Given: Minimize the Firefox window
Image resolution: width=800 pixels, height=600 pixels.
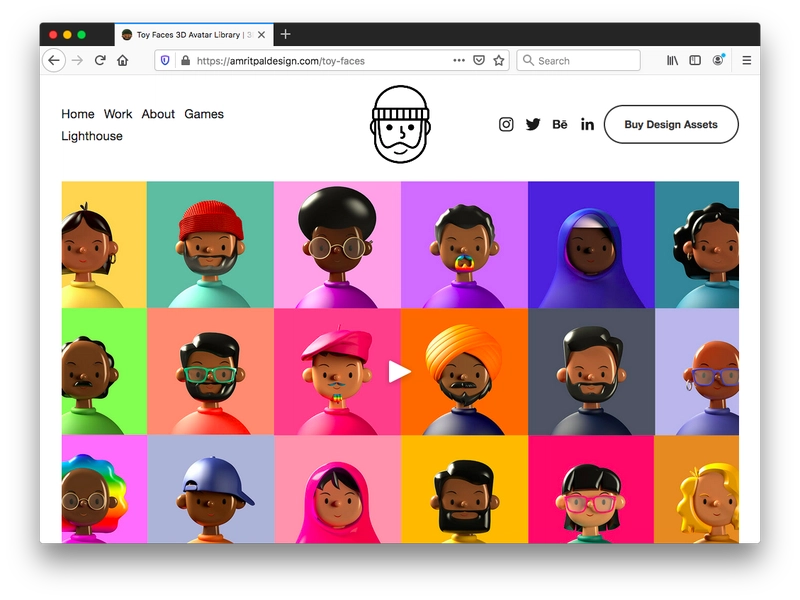Looking at the screenshot, I should (67, 35).
